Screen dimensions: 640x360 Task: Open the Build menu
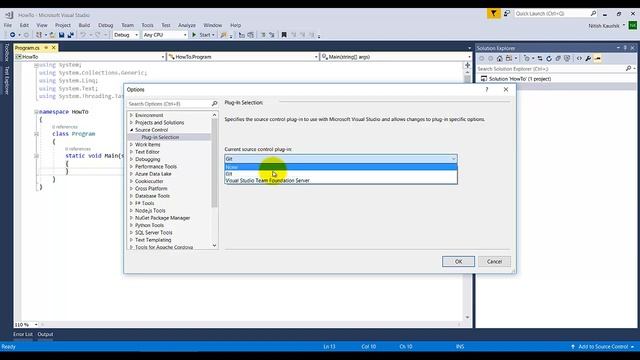pos(84,25)
